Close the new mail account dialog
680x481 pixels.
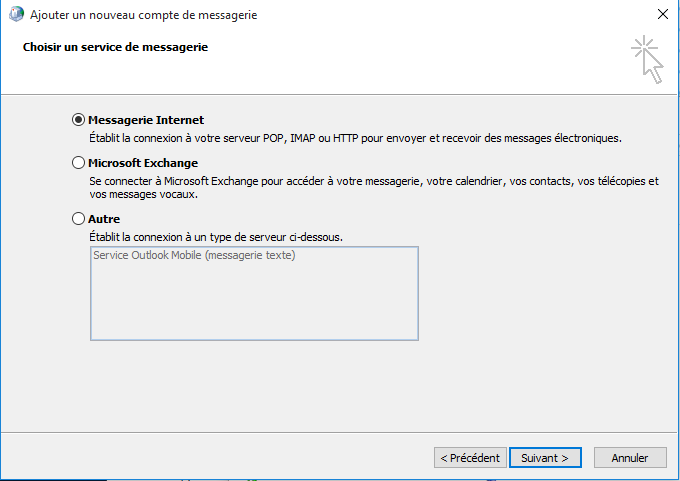click(x=662, y=15)
